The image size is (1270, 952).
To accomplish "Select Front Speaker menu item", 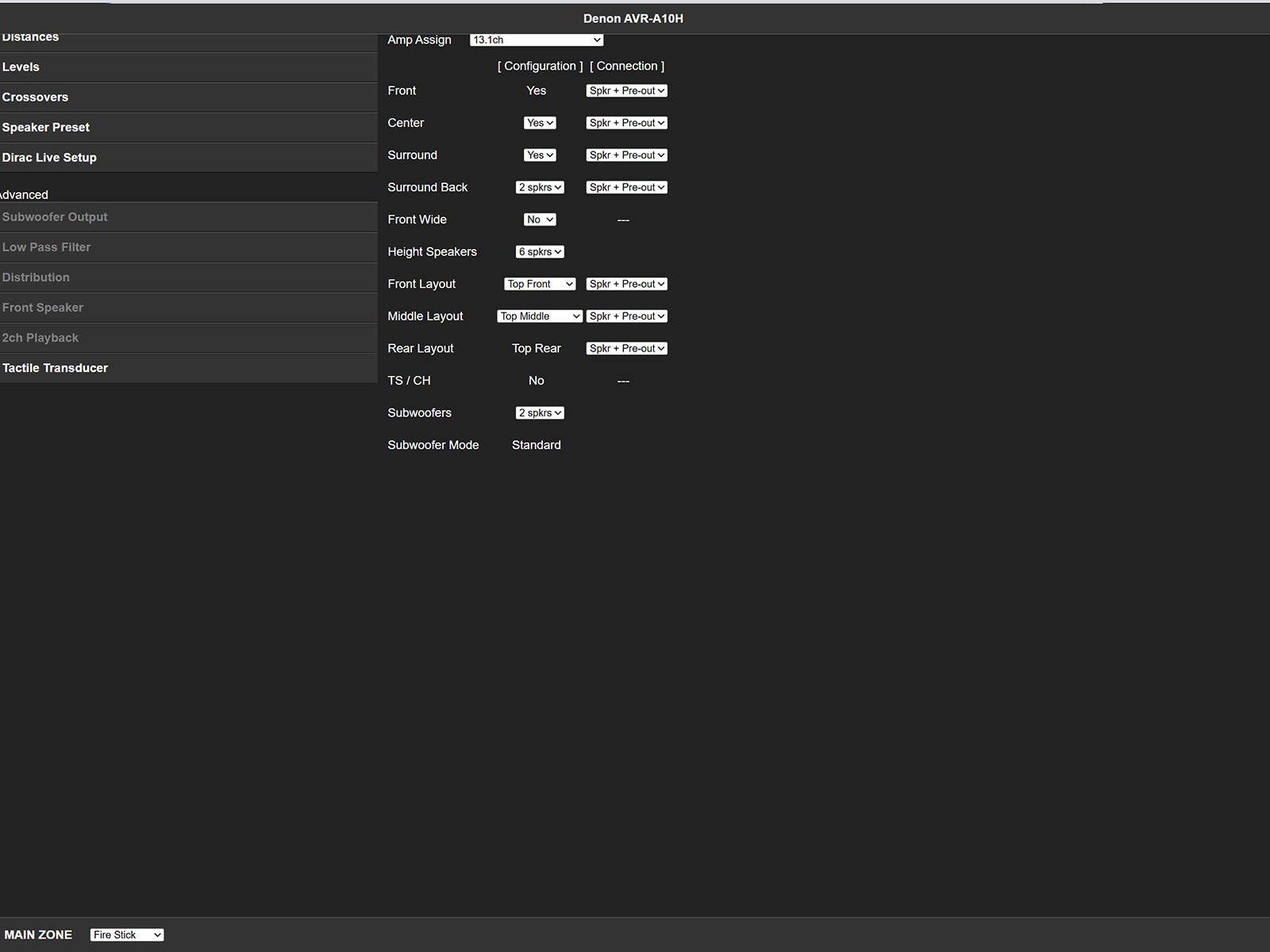I will 188,308.
